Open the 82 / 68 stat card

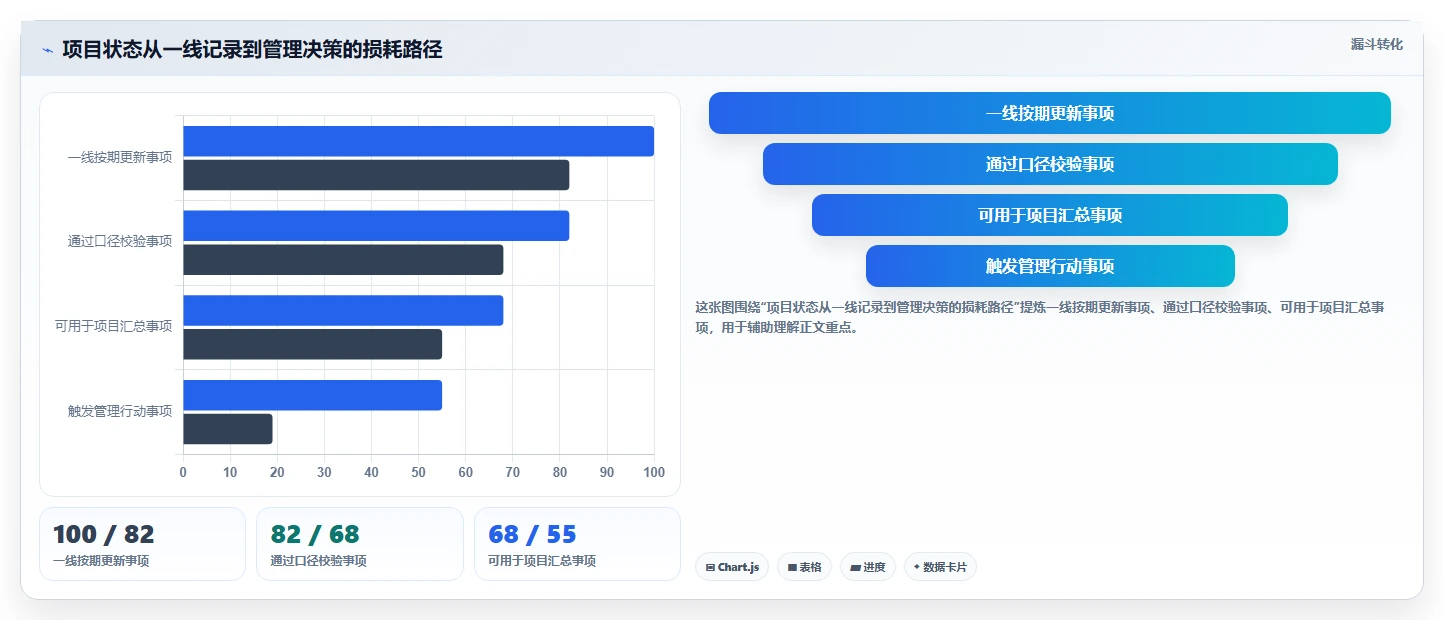pyautogui.click(x=360, y=544)
